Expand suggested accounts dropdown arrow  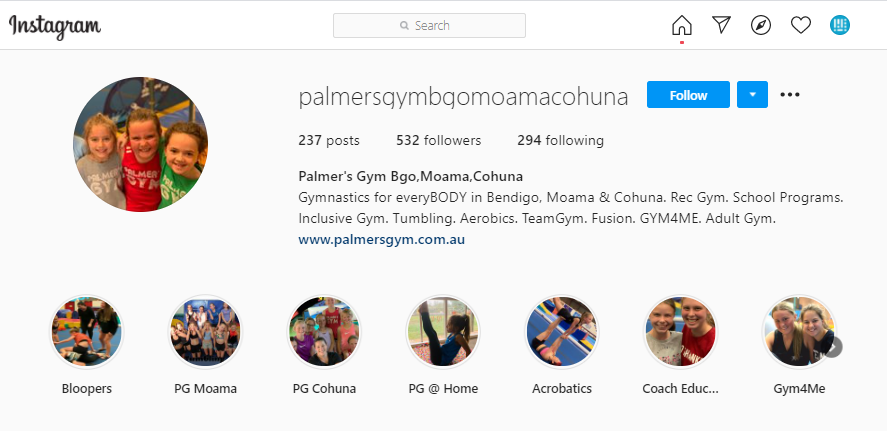(752, 94)
